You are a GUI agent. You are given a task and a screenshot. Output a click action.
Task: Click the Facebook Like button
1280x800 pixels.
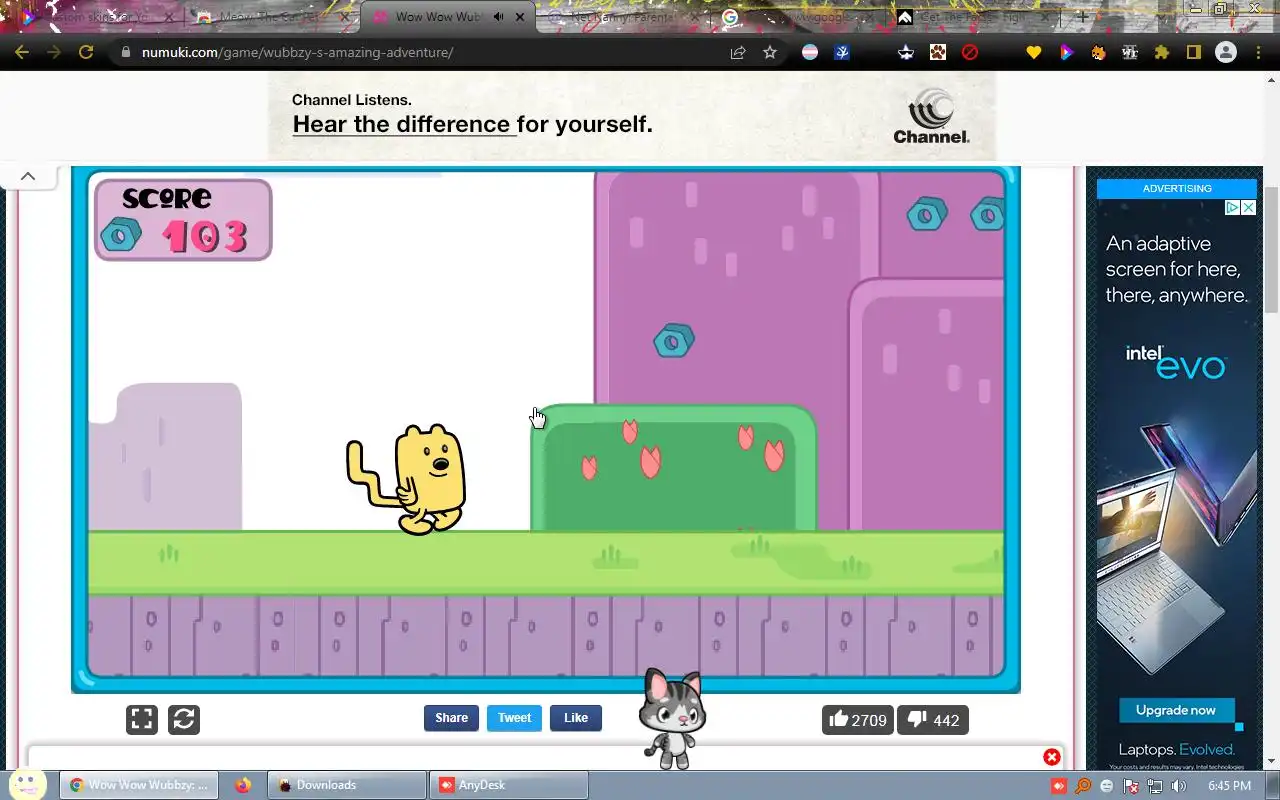click(x=576, y=718)
